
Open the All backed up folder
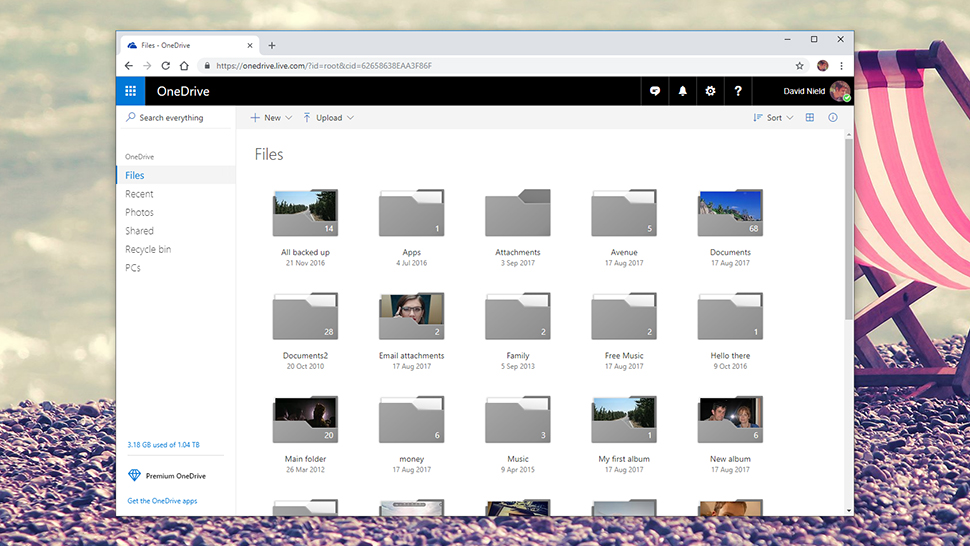click(x=305, y=213)
